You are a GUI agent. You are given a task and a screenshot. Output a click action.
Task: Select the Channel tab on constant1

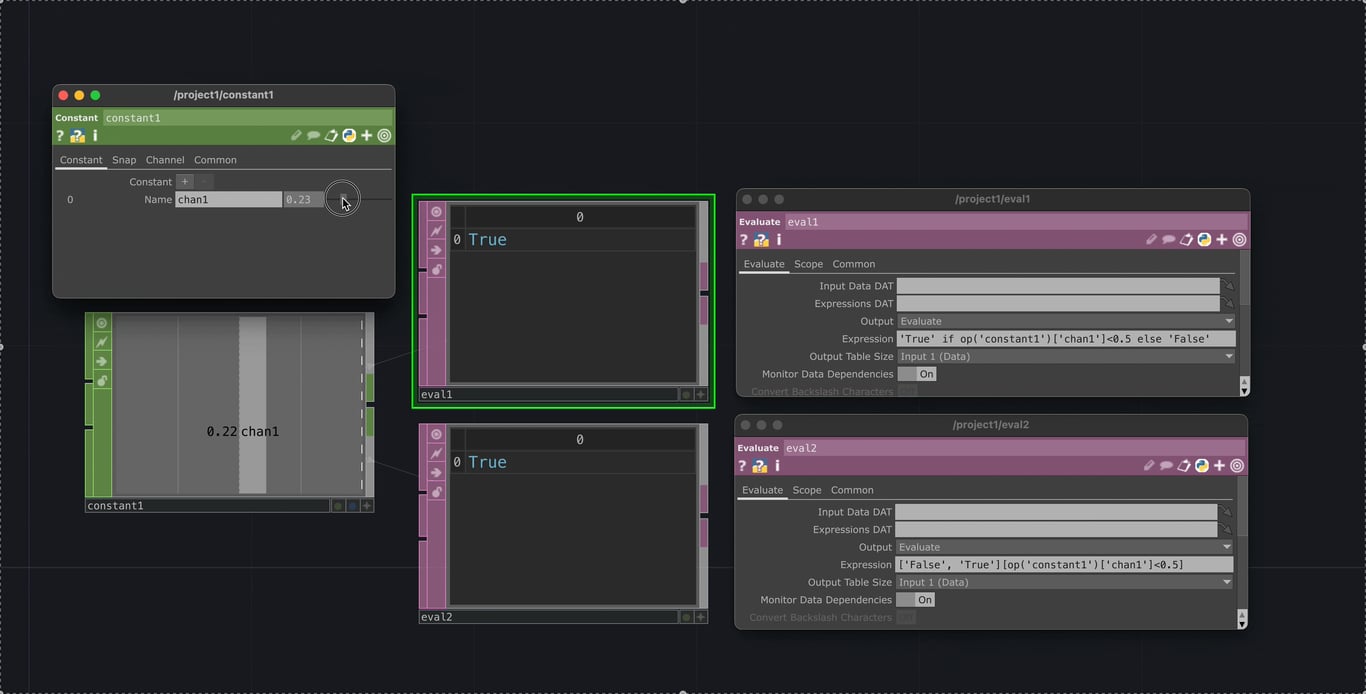[x=165, y=159]
